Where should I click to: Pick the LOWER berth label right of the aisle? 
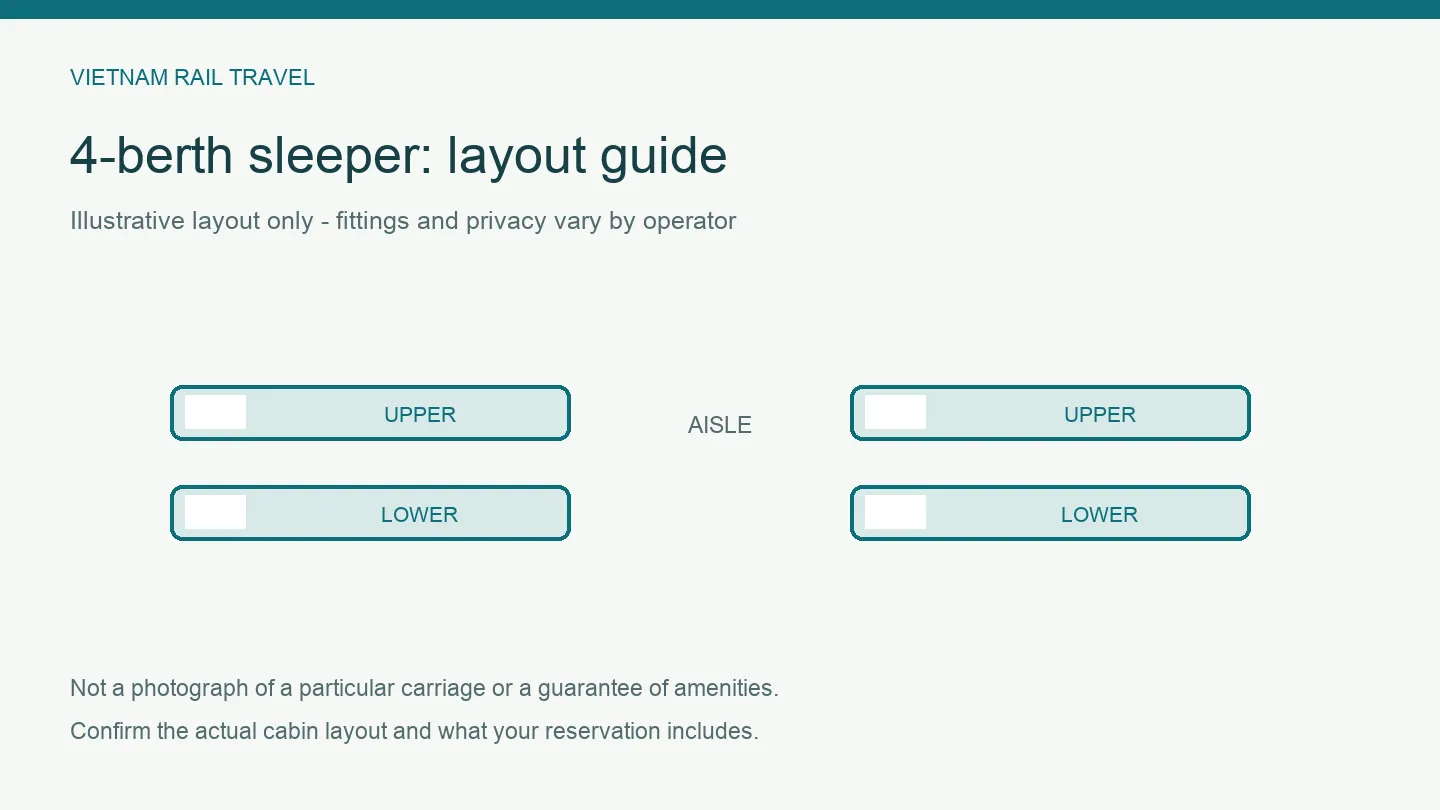coord(1099,515)
